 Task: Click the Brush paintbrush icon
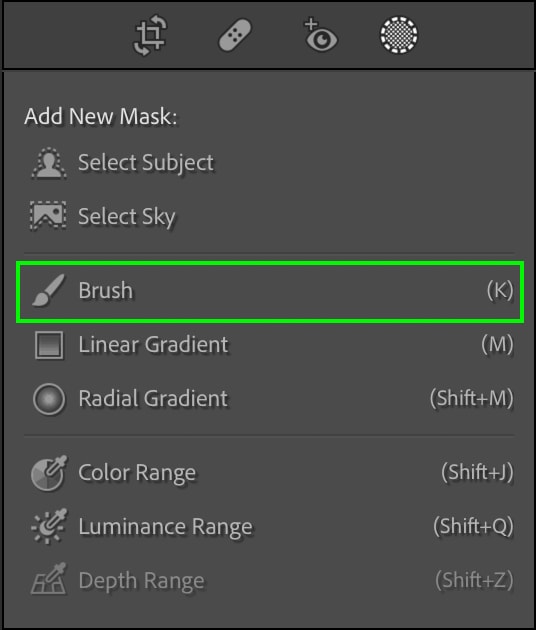[x=48, y=290]
